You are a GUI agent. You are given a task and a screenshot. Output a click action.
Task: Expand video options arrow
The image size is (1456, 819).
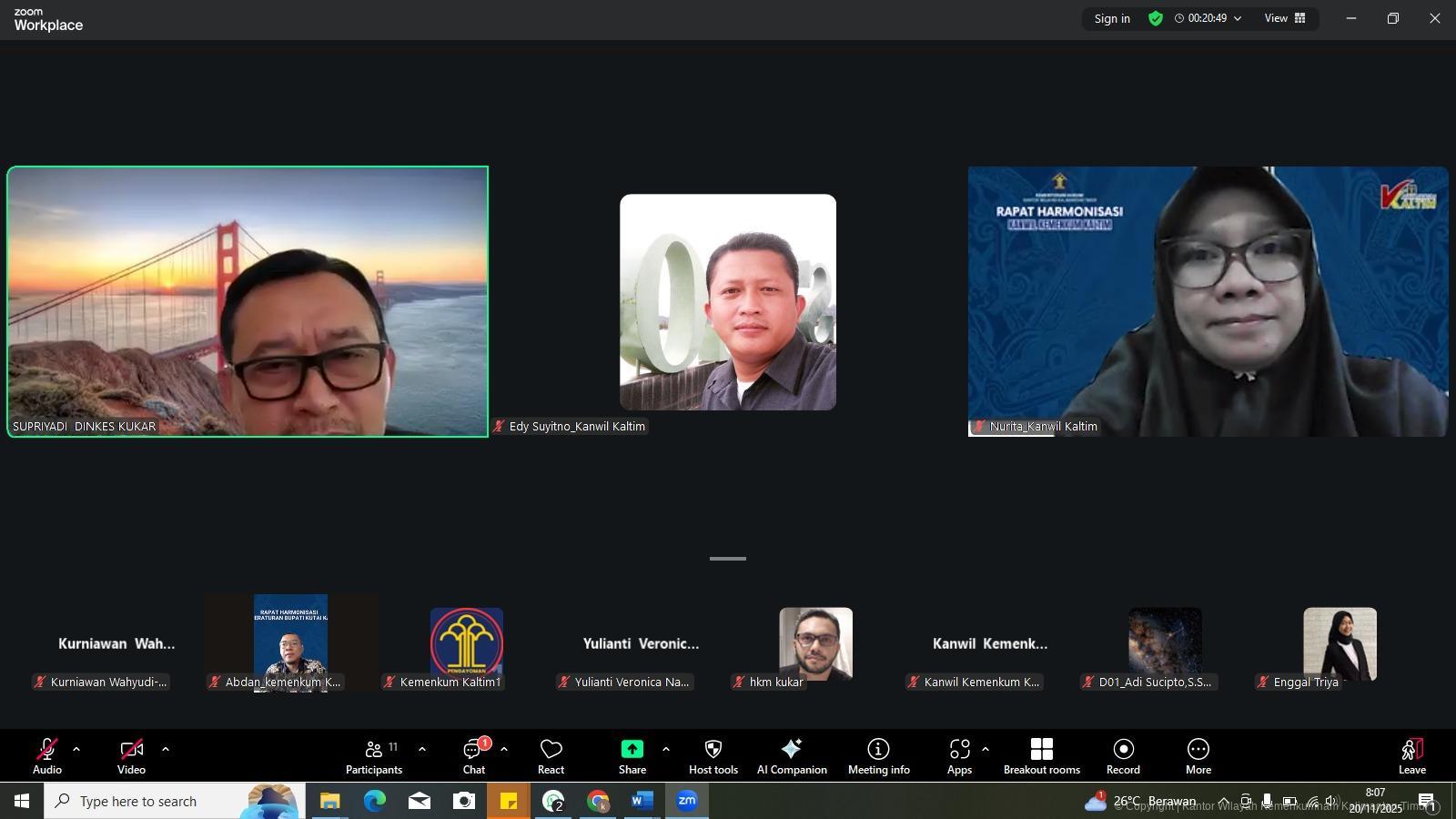click(166, 749)
